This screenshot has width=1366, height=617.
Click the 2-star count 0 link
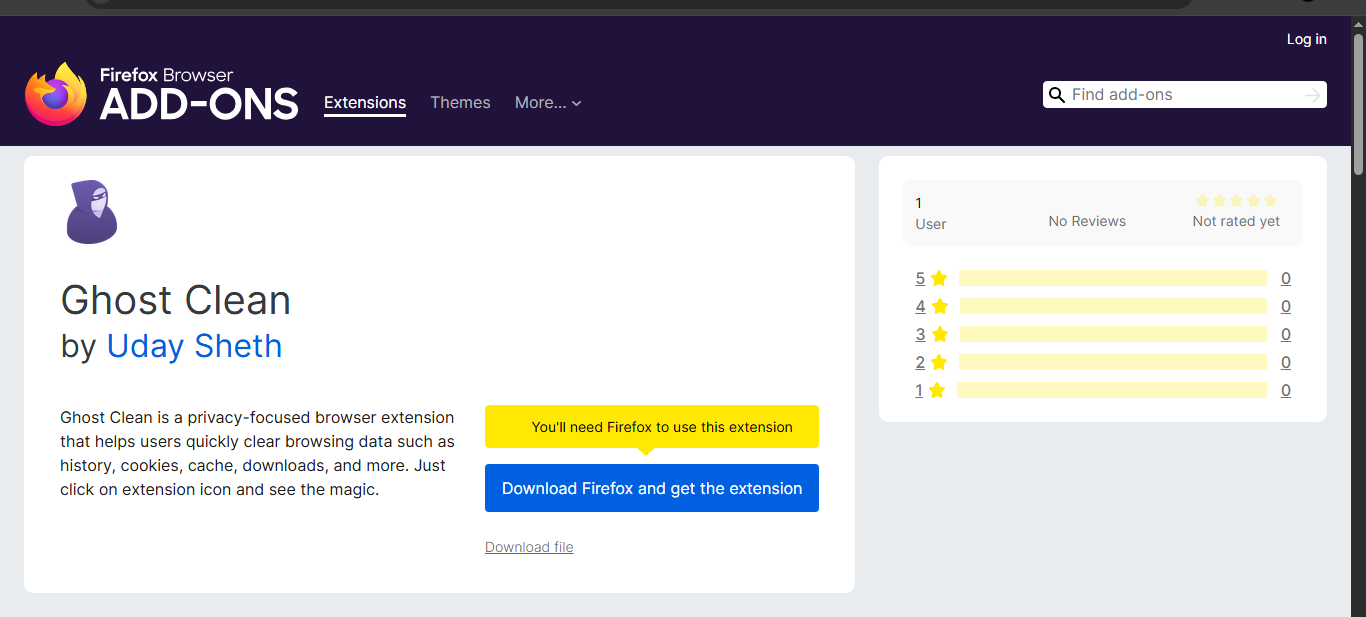1286,363
